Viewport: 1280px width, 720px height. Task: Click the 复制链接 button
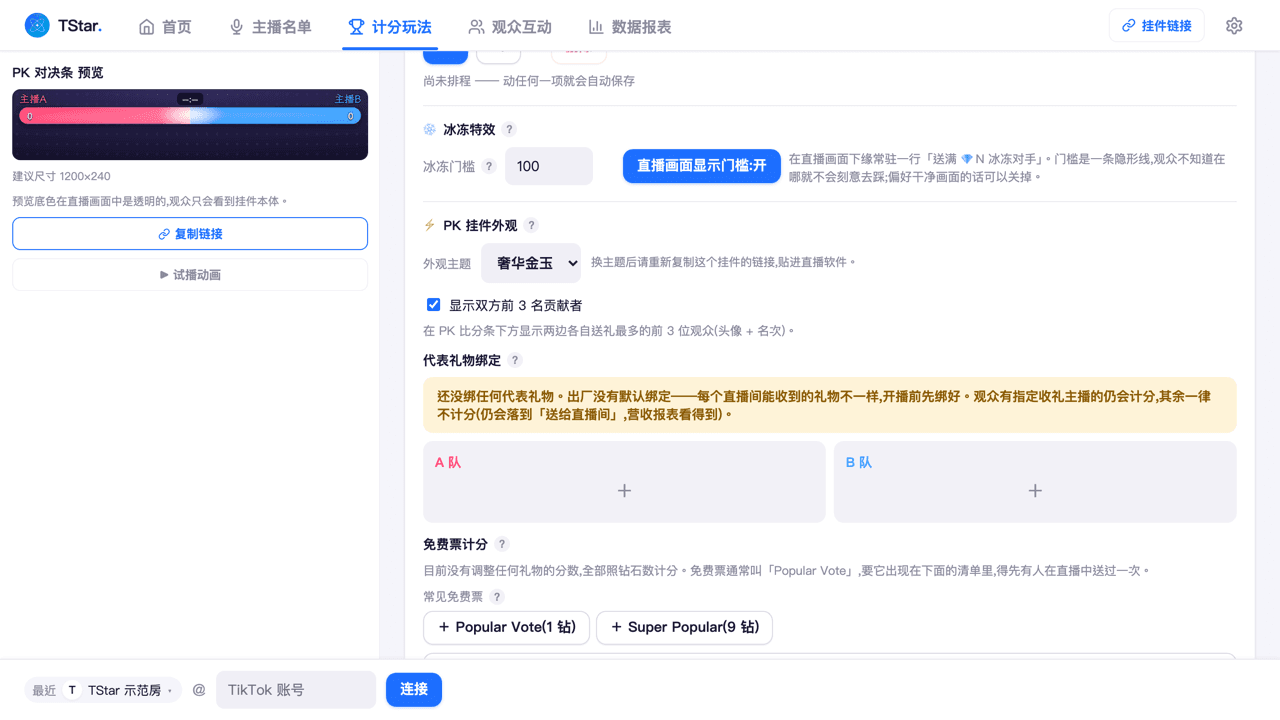(x=190, y=234)
